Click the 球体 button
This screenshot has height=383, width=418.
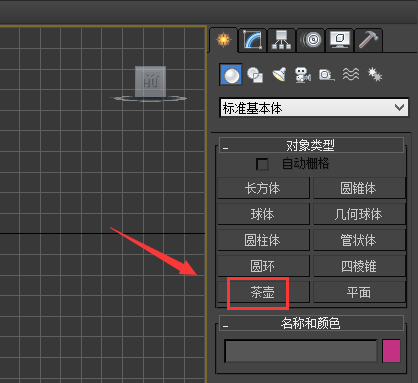click(263, 214)
